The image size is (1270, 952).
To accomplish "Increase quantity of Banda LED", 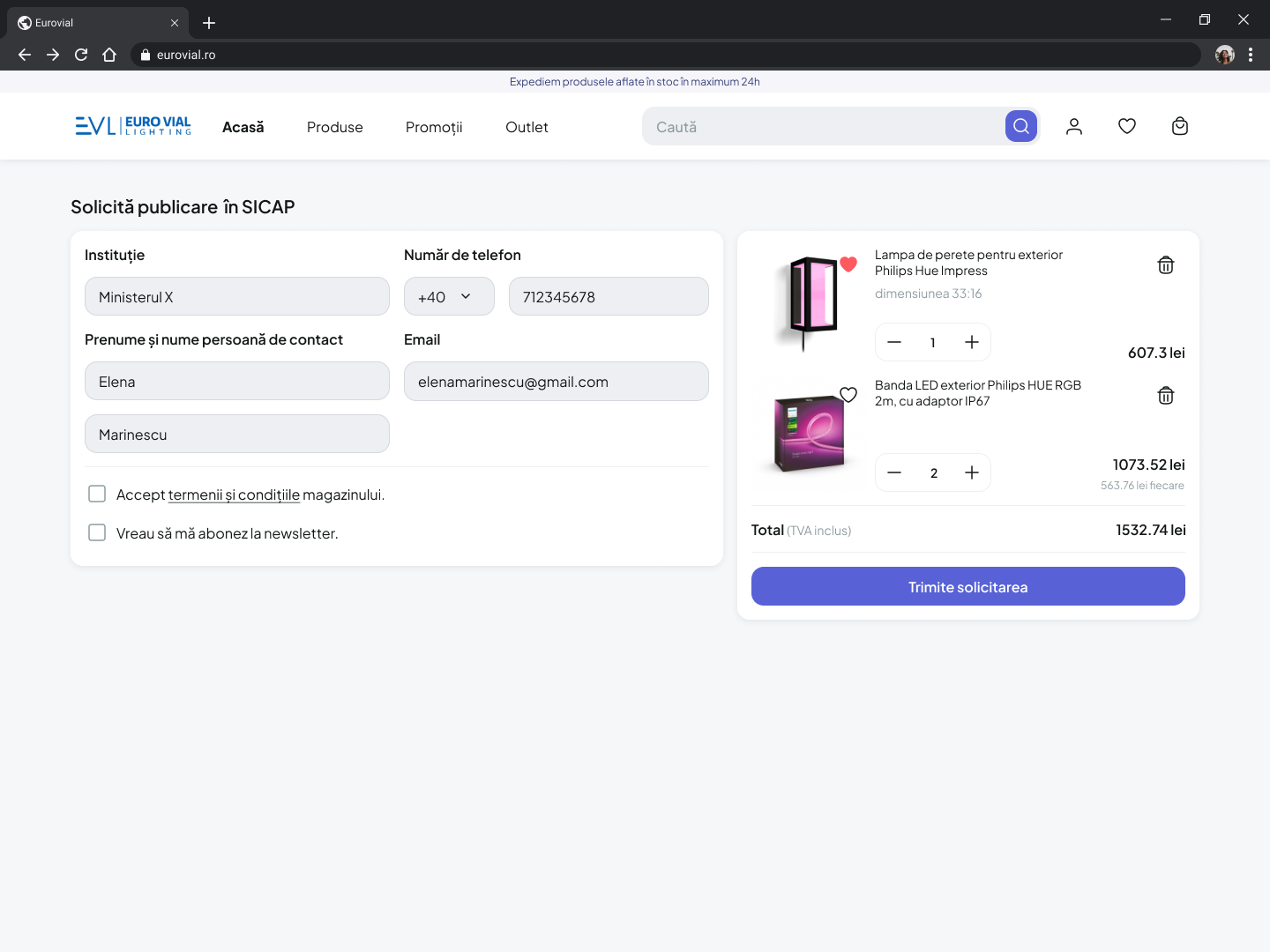I will click(972, 472).
